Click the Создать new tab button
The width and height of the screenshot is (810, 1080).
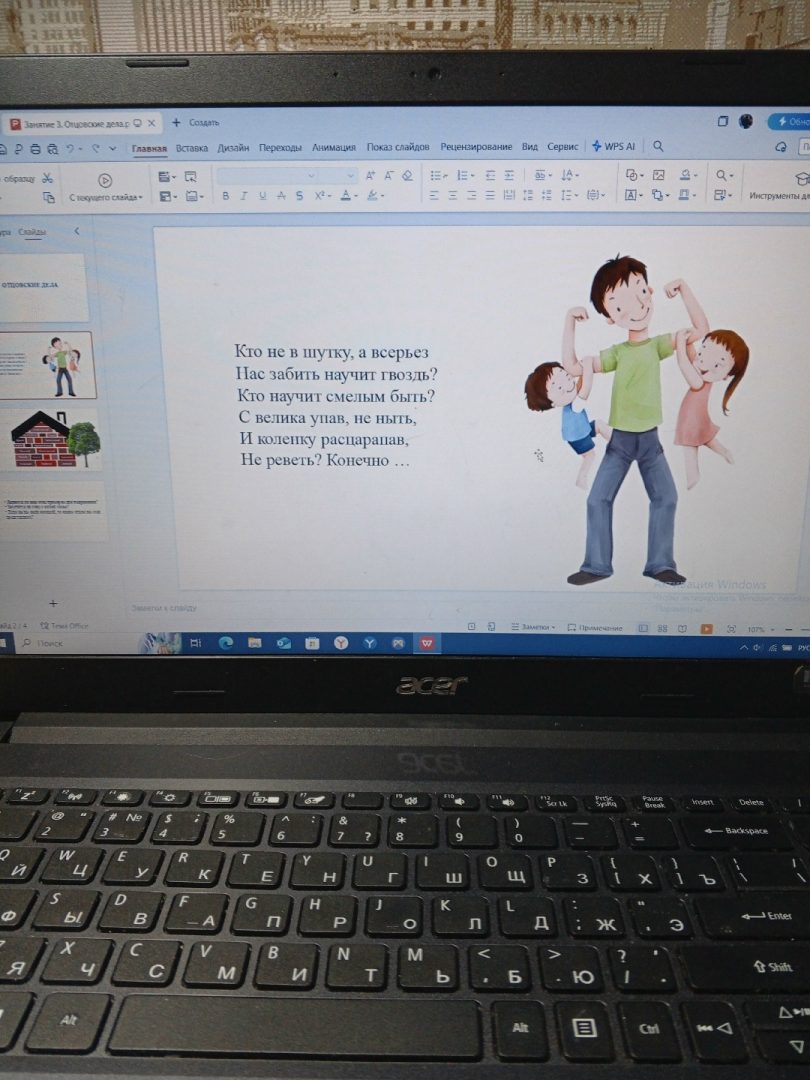click(196, 122)
